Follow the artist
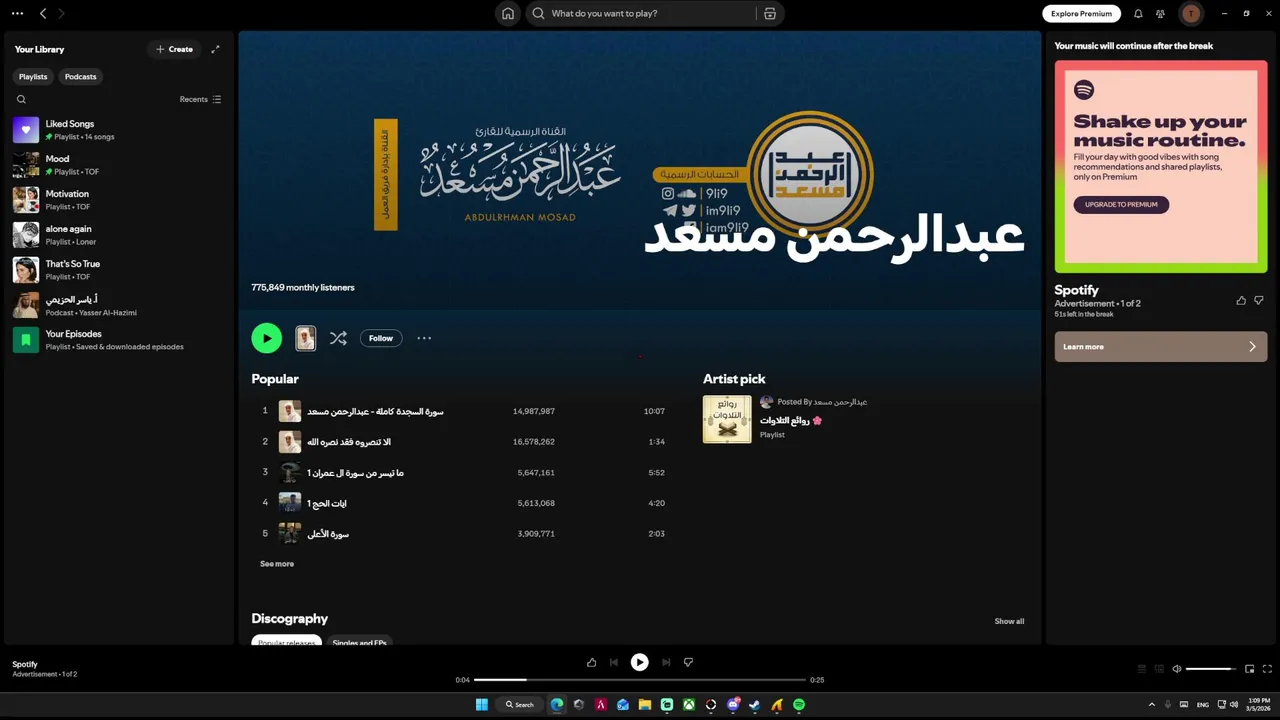Viewport: 1280px width, 720px height. [381, 338]
